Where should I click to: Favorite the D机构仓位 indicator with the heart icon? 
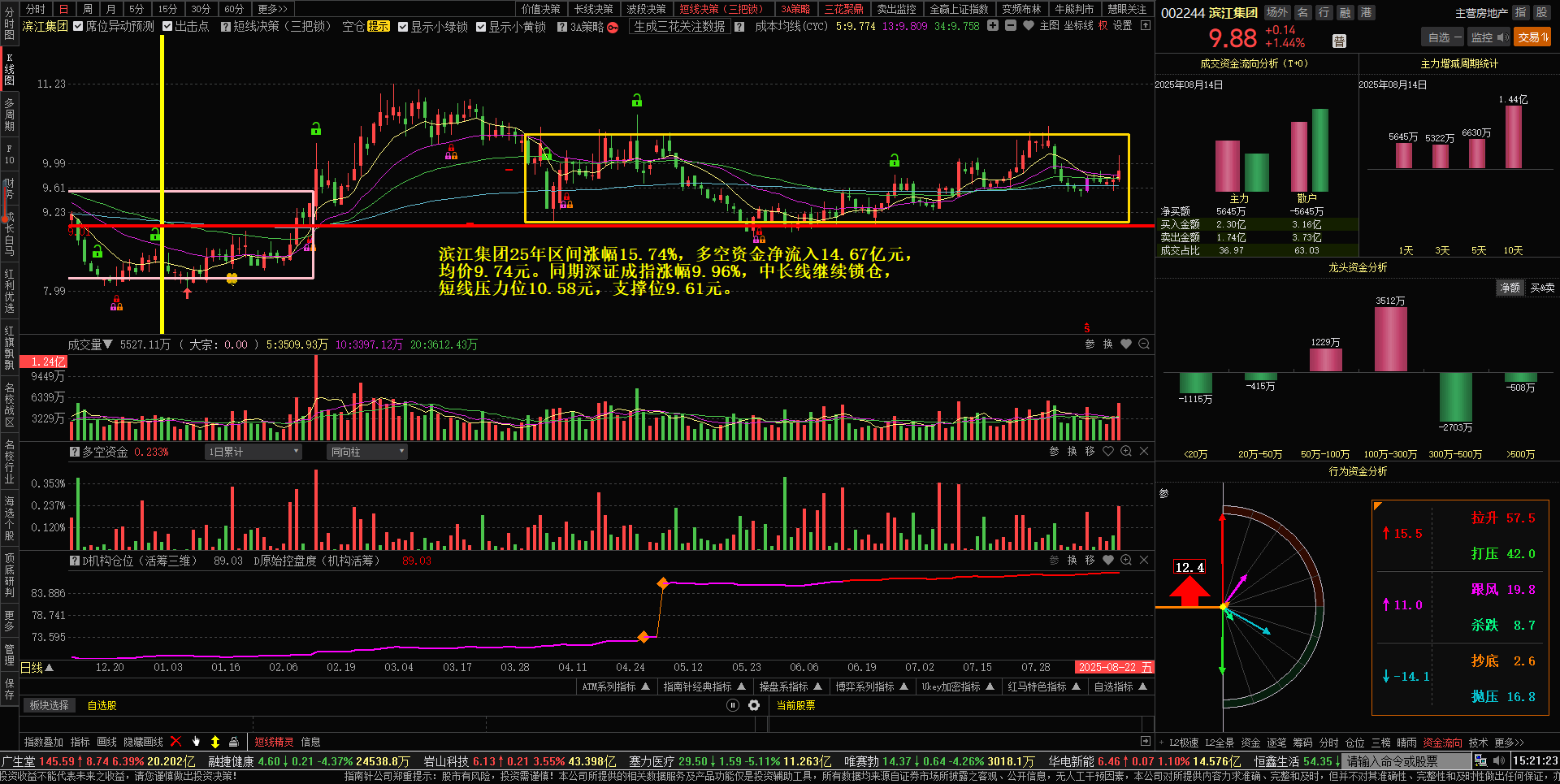(1108, 560)
